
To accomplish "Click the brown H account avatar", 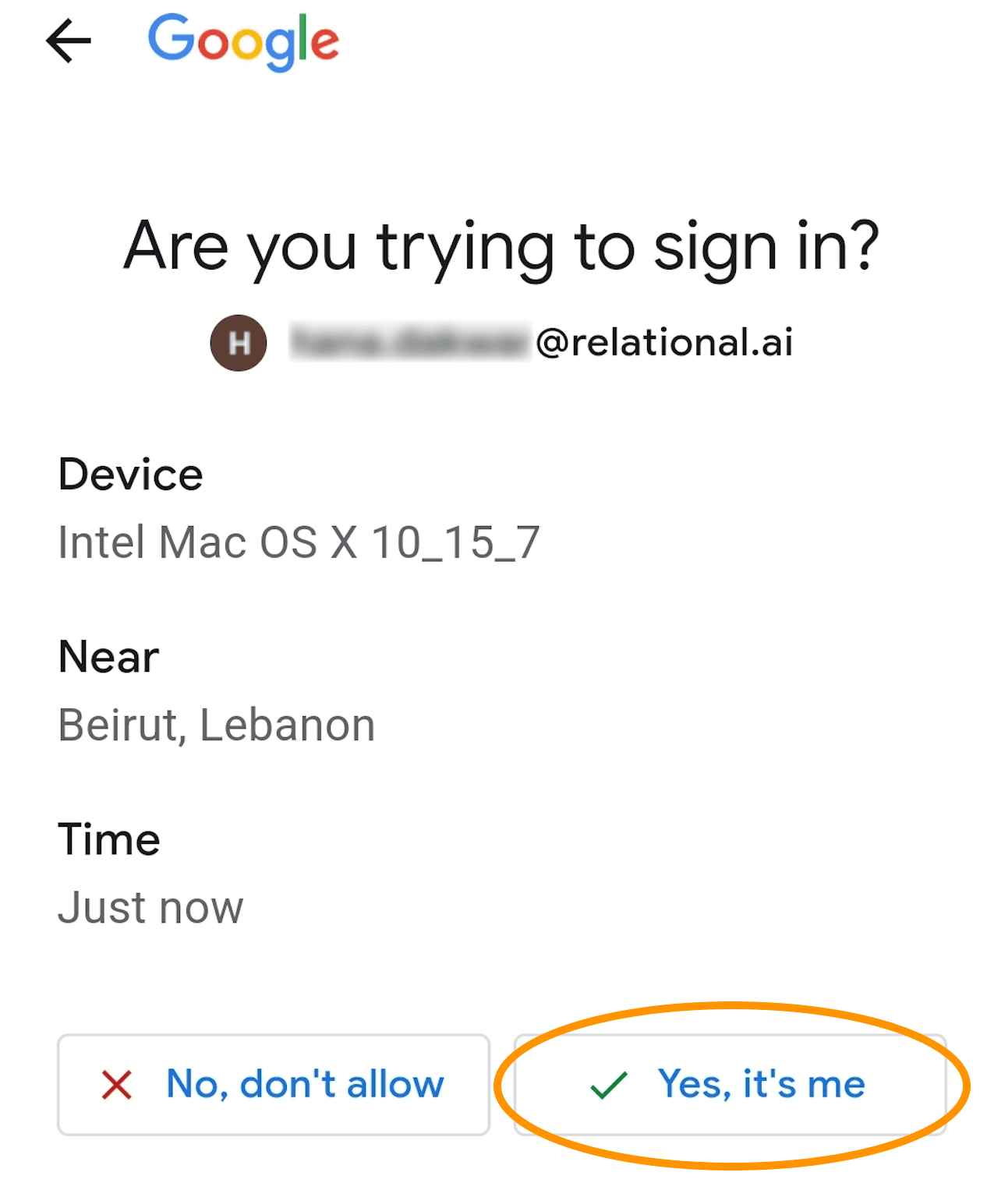I will [239, 343].
